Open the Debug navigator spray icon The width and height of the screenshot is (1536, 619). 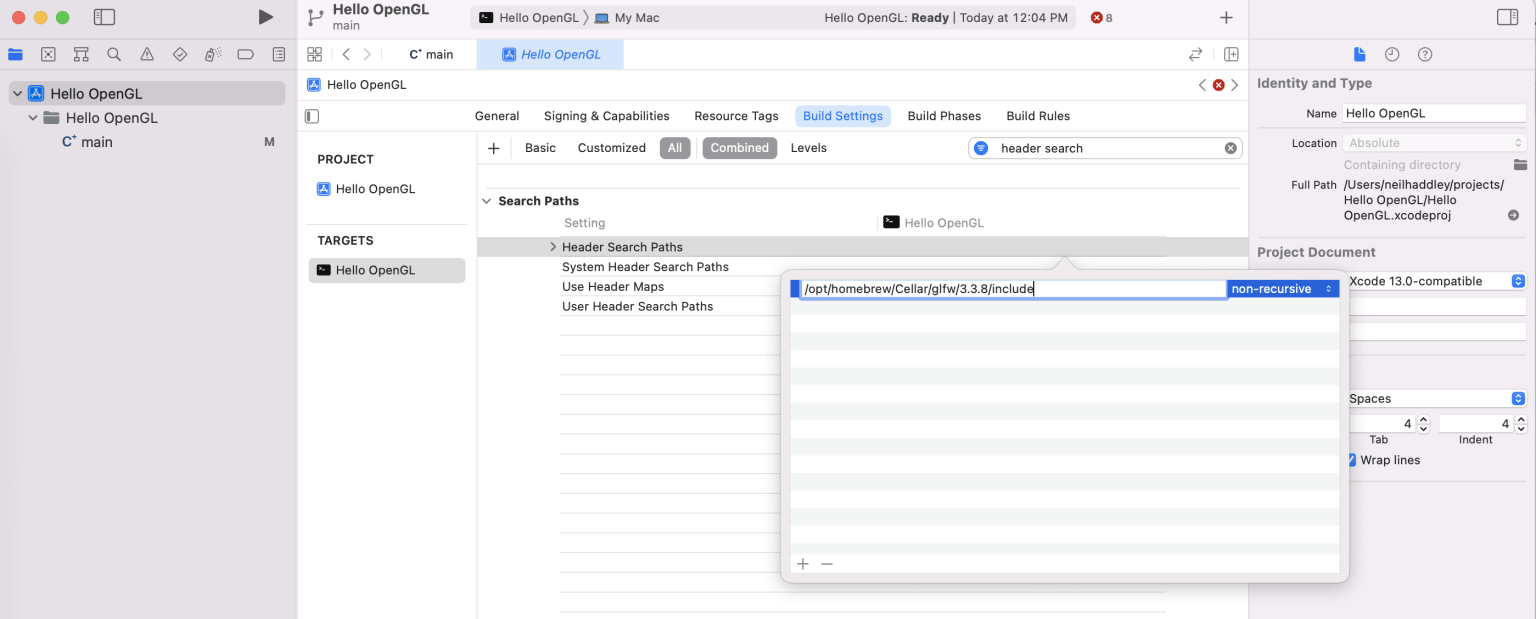213,54
